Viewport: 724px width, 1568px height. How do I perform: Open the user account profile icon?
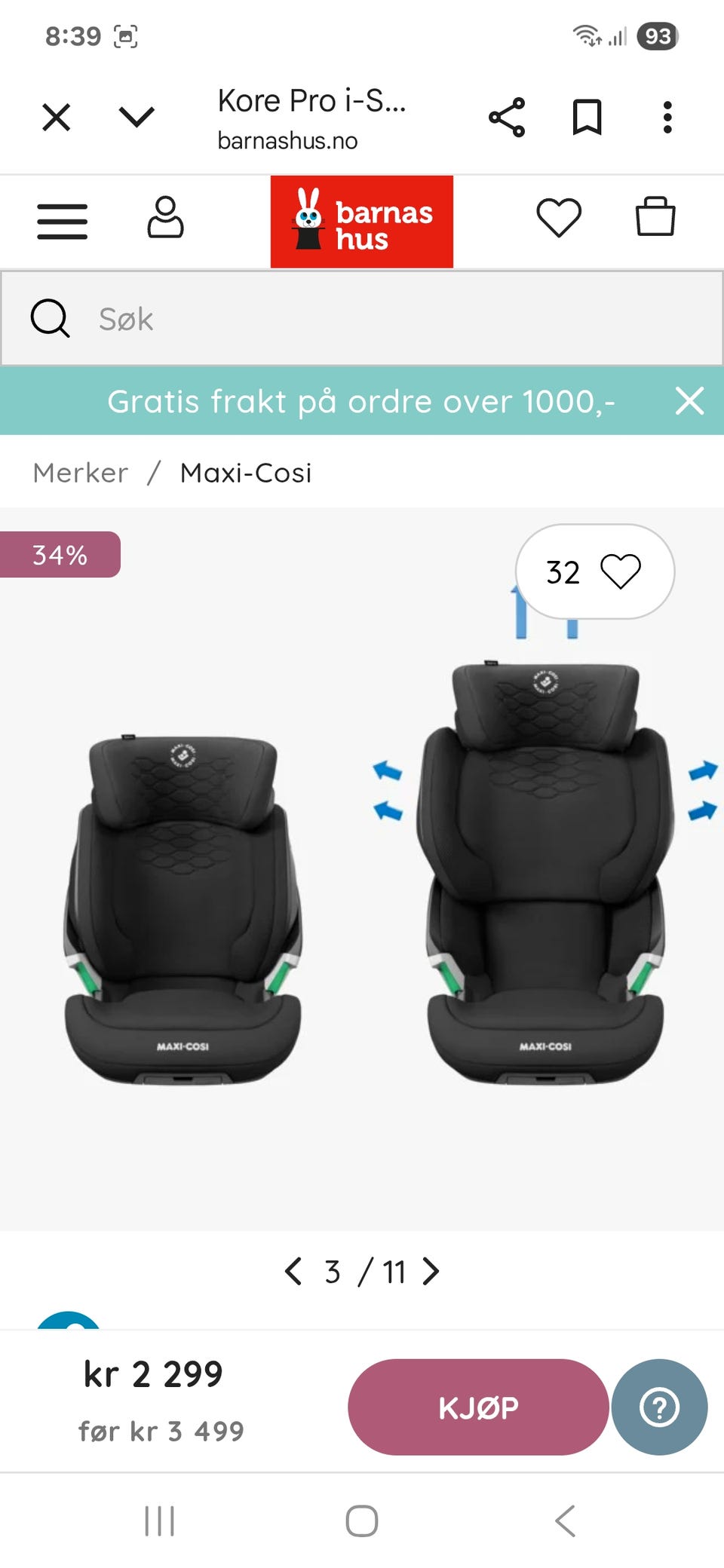[165, 218]
